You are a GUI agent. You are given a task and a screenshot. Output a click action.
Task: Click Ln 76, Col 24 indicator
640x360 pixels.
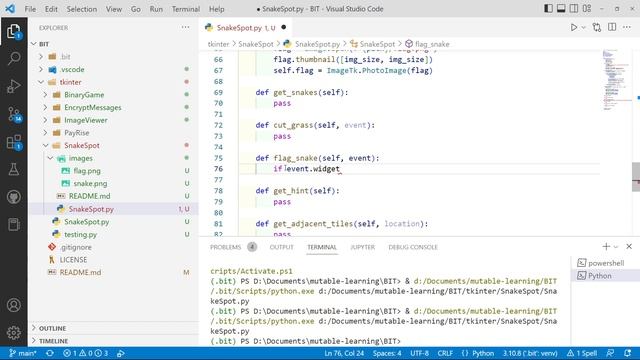tap(344, 353)
